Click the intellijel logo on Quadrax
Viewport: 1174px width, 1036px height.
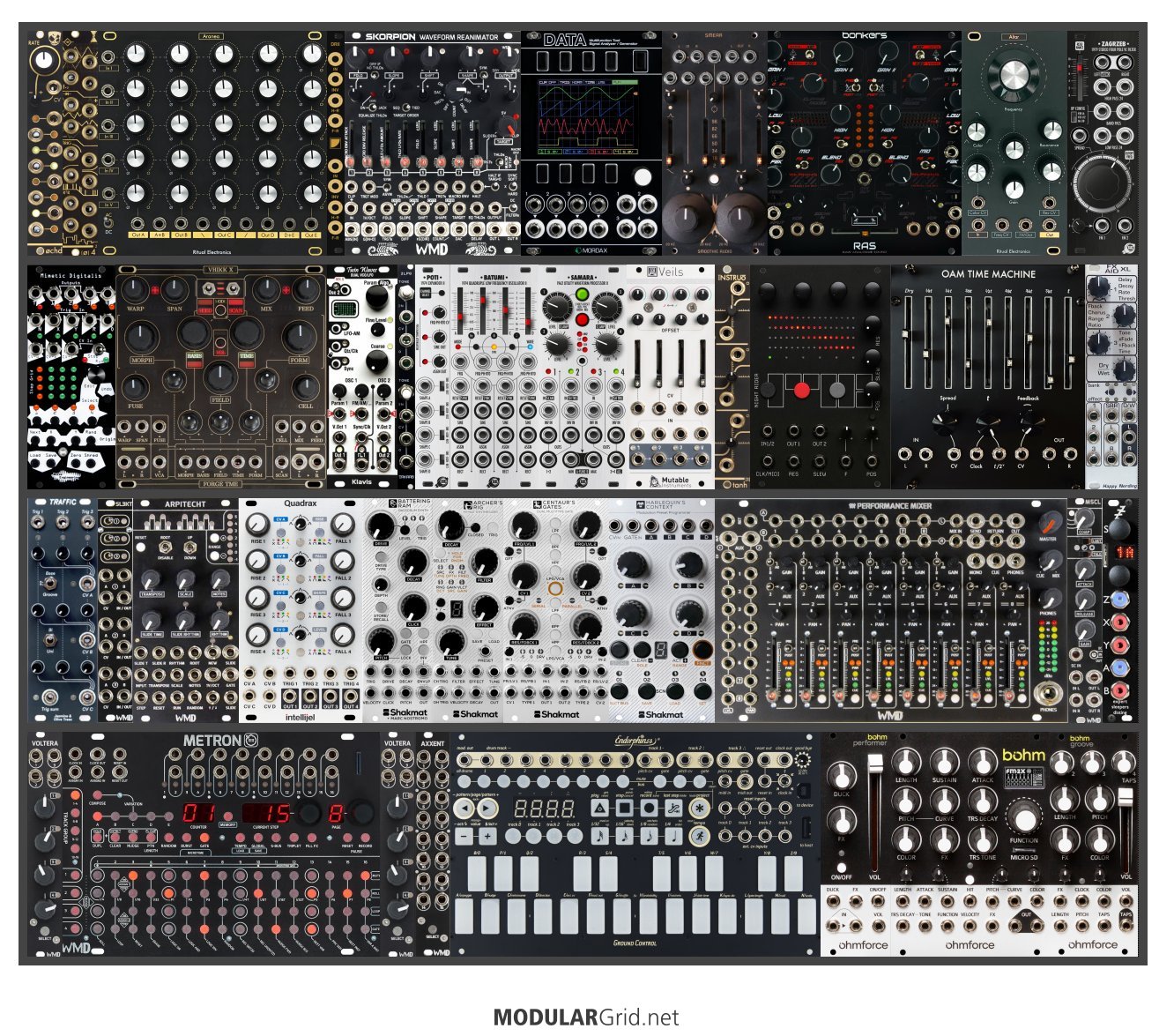[300, 717]
